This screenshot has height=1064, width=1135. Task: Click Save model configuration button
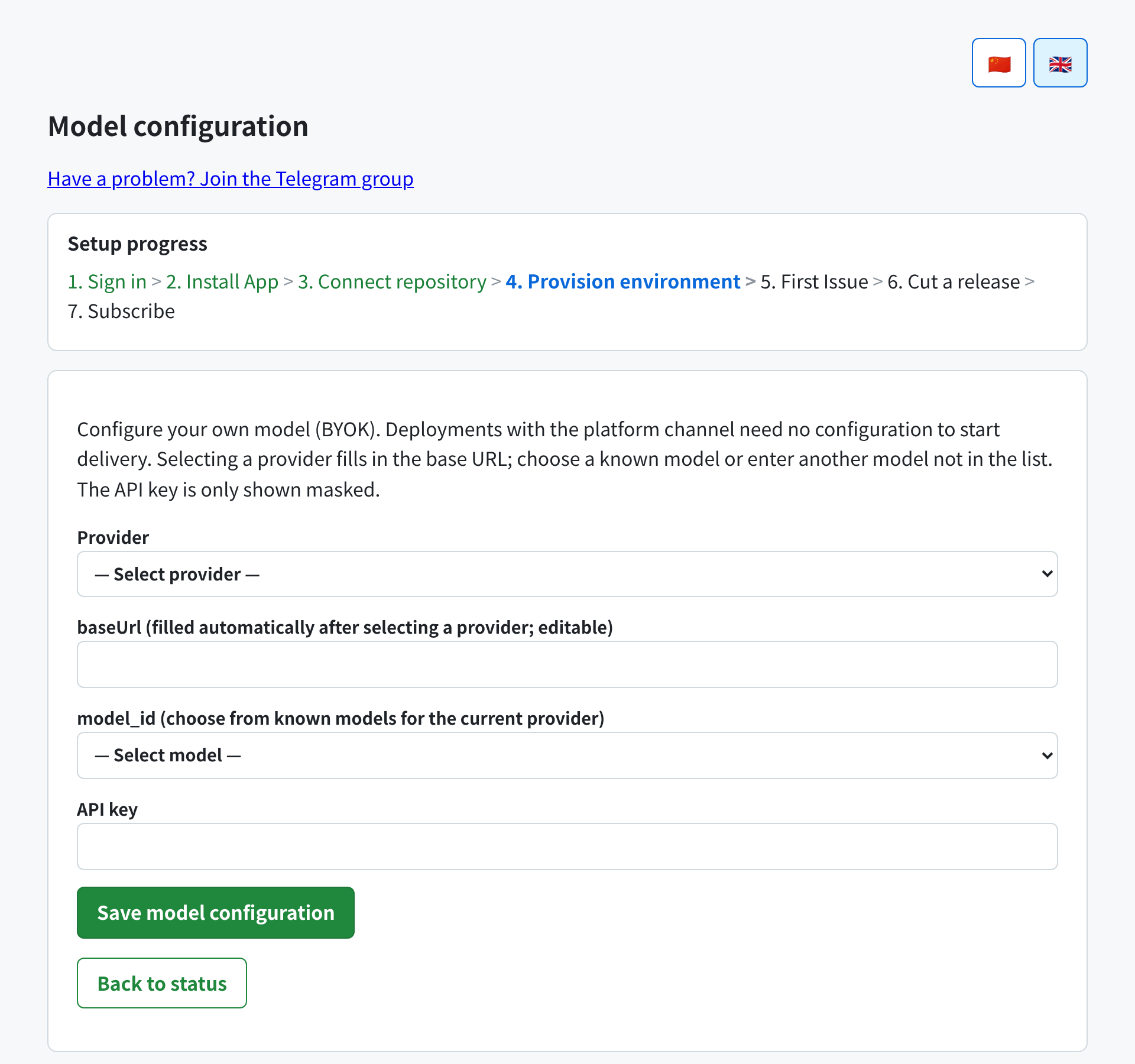216,913
